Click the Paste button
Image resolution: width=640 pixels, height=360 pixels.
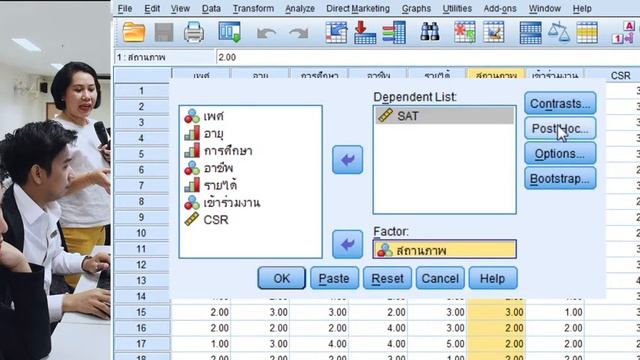click(x=334, y=278)
